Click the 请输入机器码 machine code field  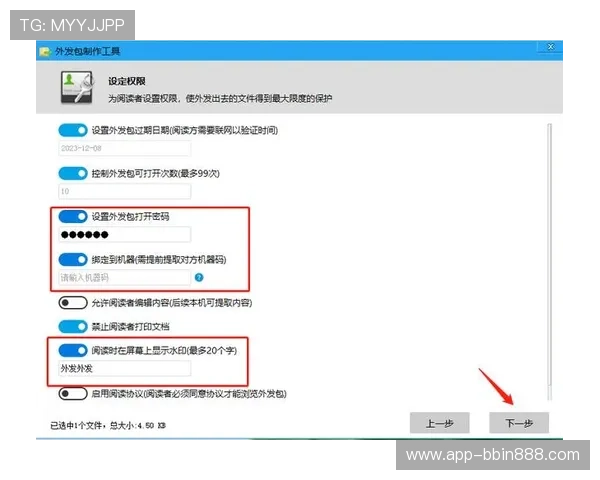tap(125, 278)
